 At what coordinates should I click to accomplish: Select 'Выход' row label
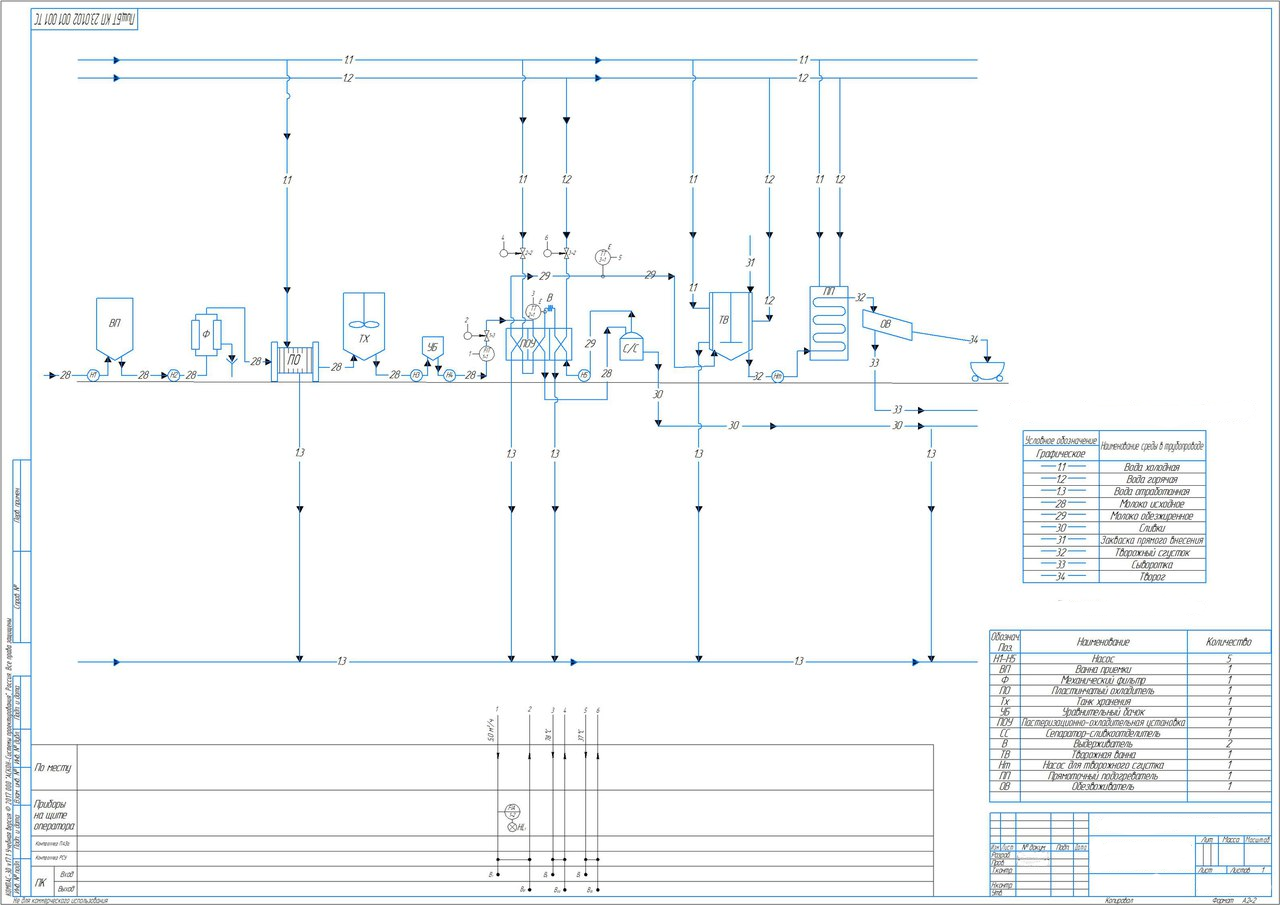(x=68, y=888)
